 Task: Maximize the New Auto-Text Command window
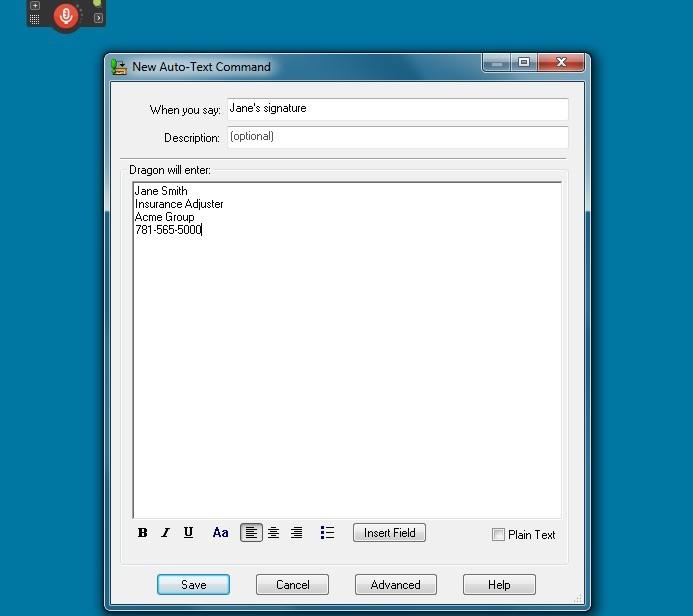tap(524, 62)
